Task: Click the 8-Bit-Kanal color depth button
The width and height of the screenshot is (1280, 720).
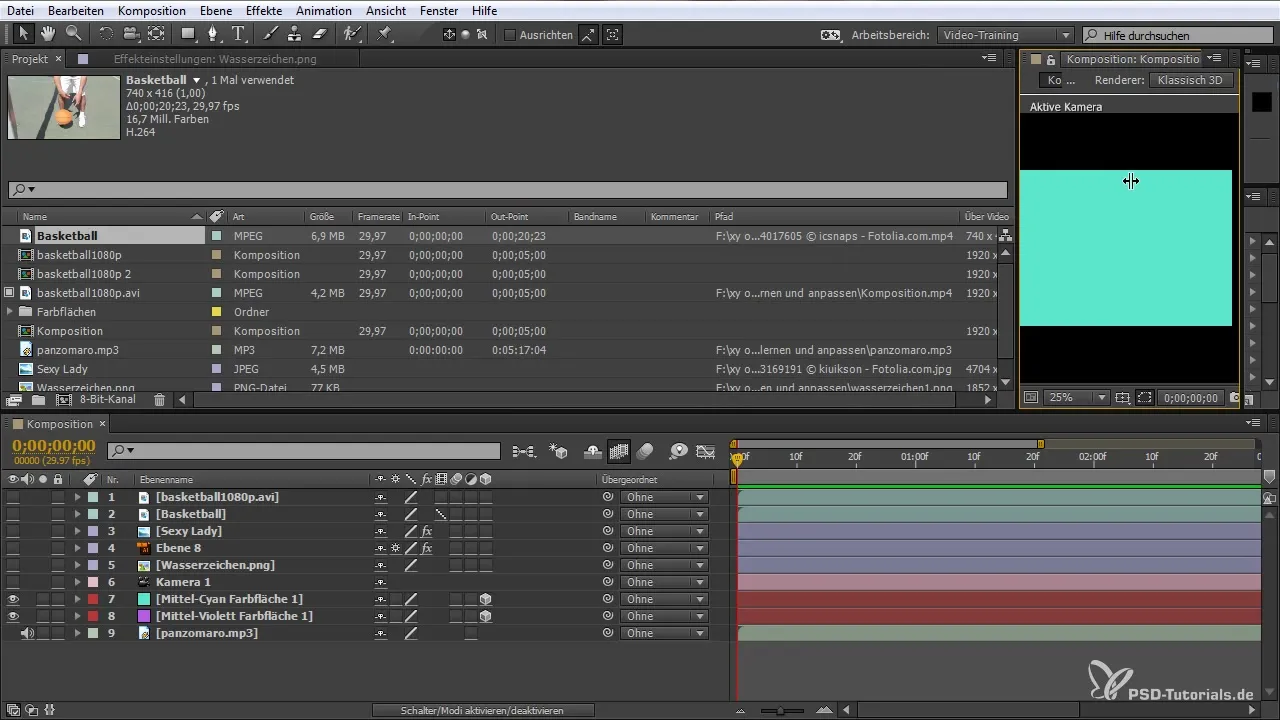Action: point(108,400)
